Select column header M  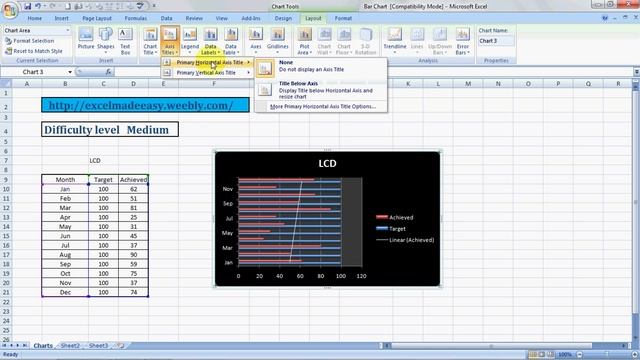[468, 84]
